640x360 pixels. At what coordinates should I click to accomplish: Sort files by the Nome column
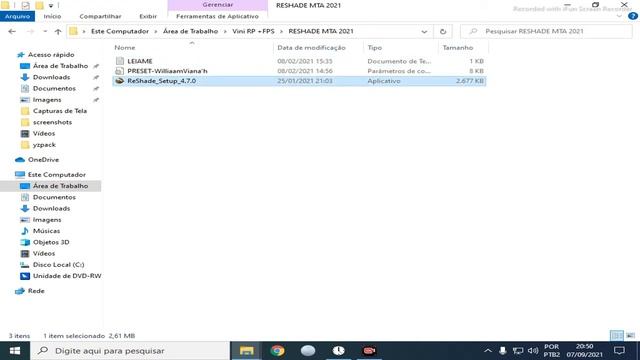click(124, 48)
